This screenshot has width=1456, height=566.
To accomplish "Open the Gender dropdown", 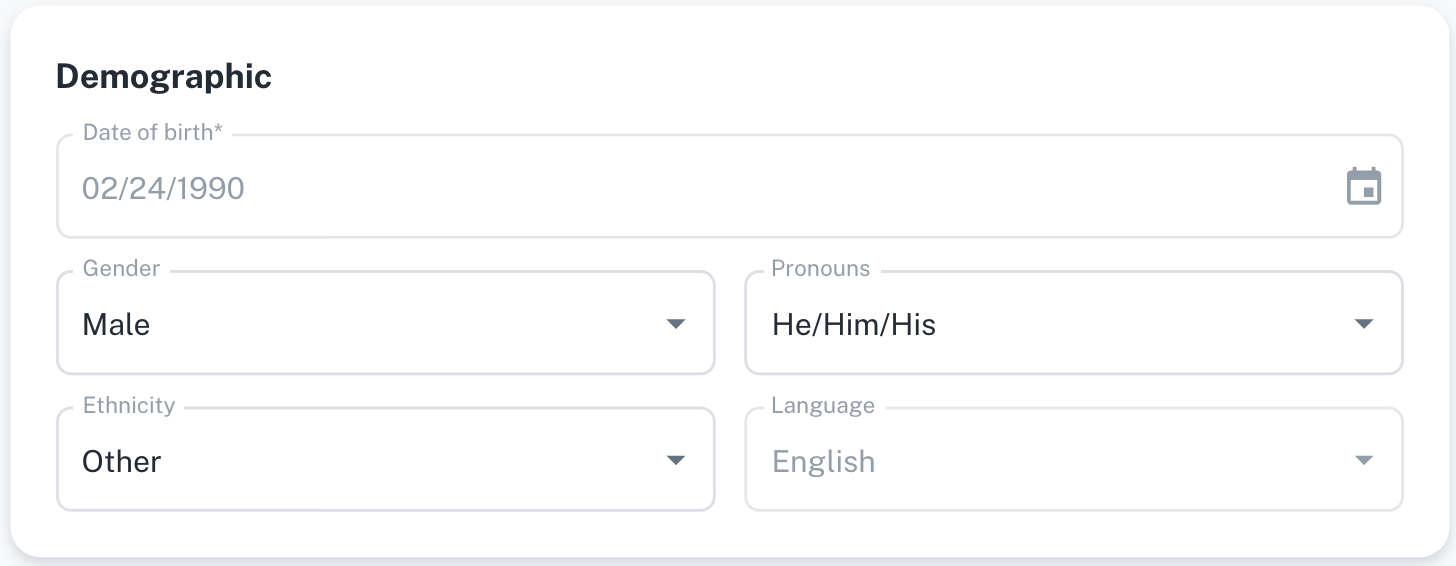I will [x=385, y=324].
